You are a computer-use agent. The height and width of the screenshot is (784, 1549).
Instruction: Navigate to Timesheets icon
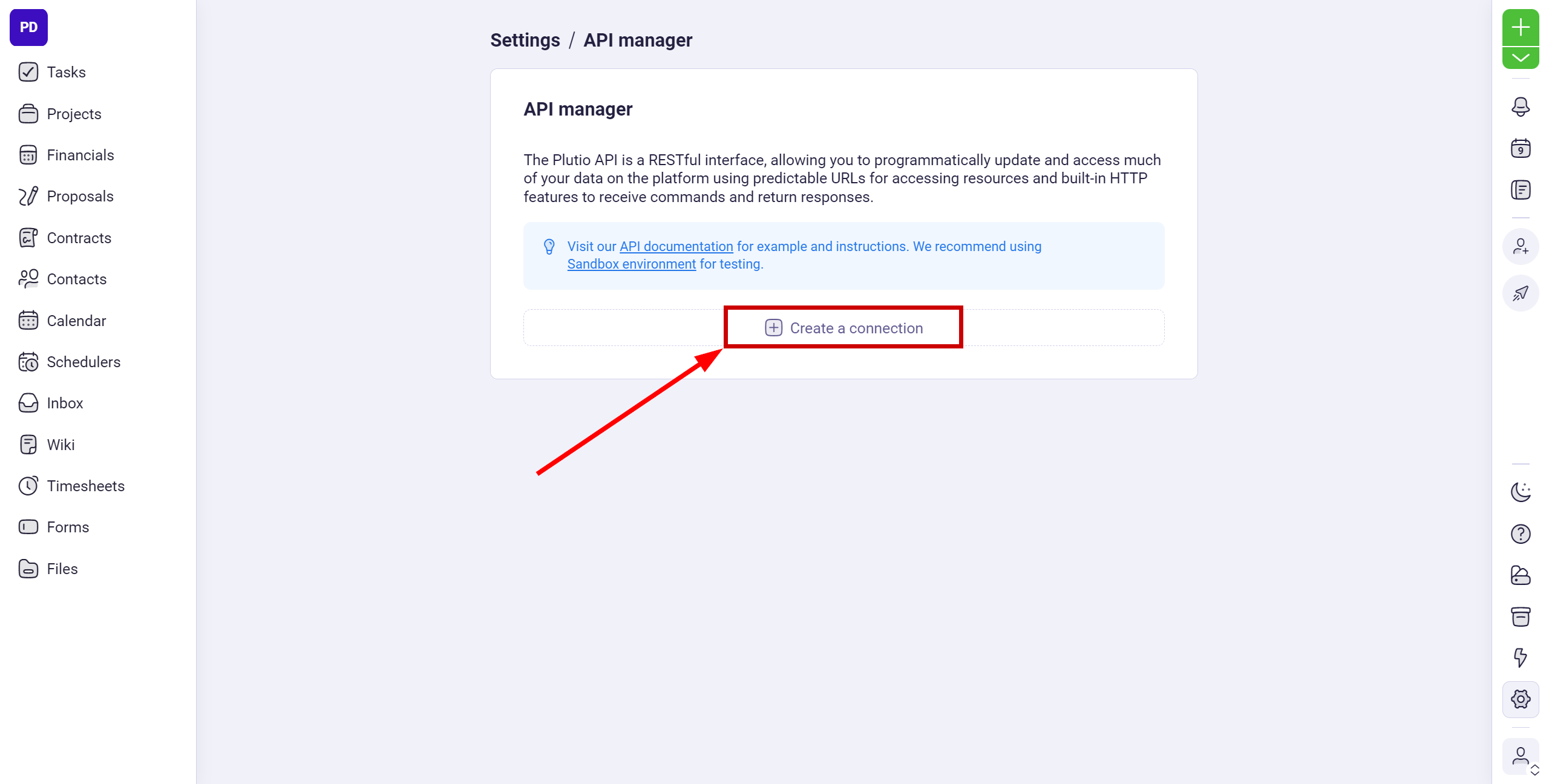click(x=28, y=485)
